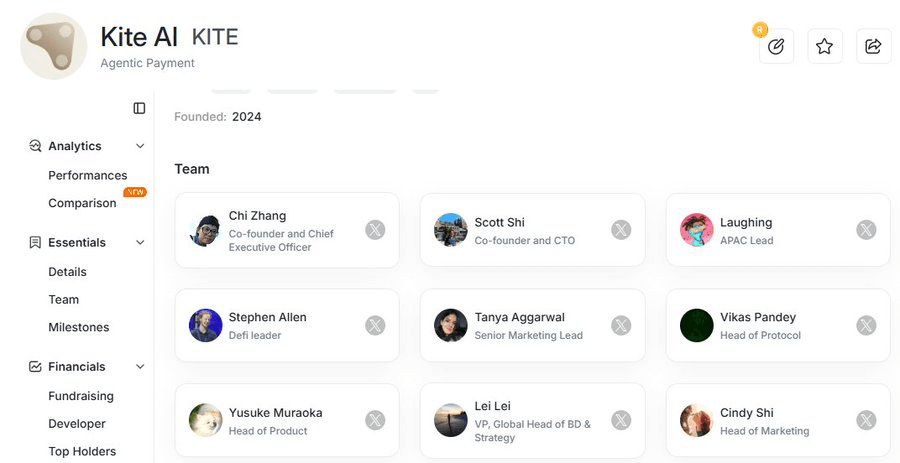Screen dimensions: 900x463
Task: Open Chi Zhang's X profile icon
Action: [x=375, y=230]
